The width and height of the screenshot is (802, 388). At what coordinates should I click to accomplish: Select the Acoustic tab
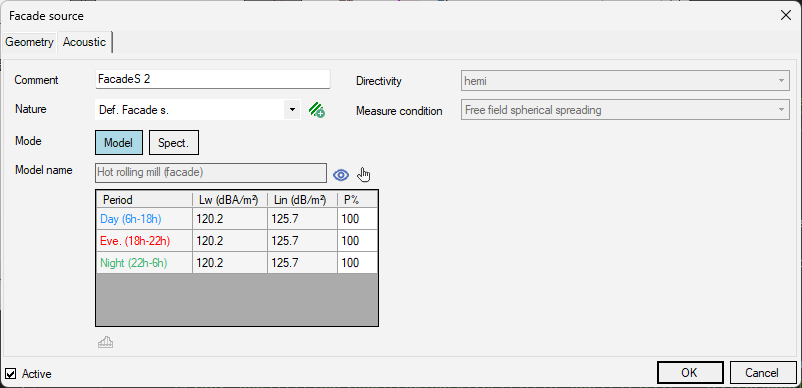84,42
